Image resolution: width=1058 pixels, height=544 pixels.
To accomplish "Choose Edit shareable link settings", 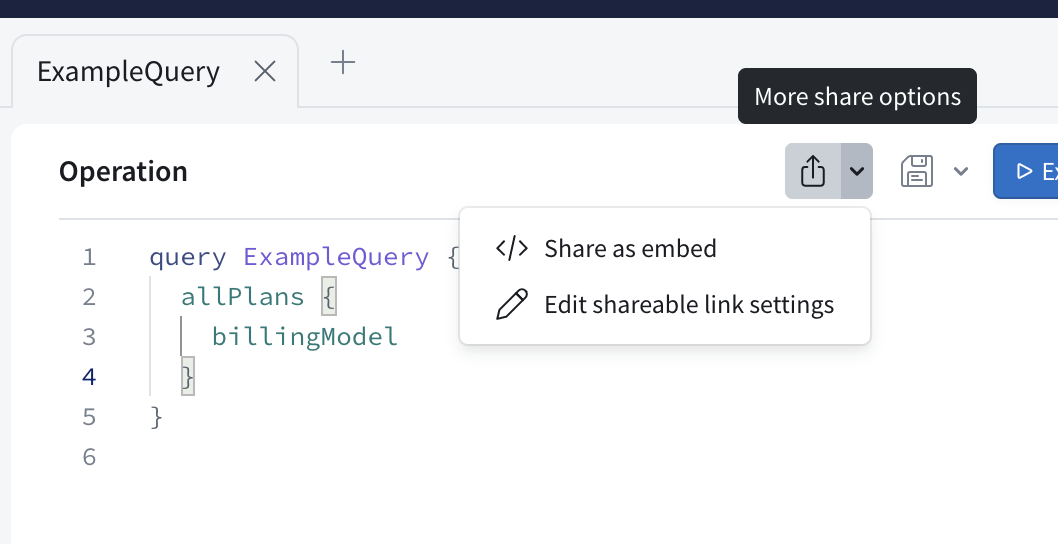I will (665, 304).
